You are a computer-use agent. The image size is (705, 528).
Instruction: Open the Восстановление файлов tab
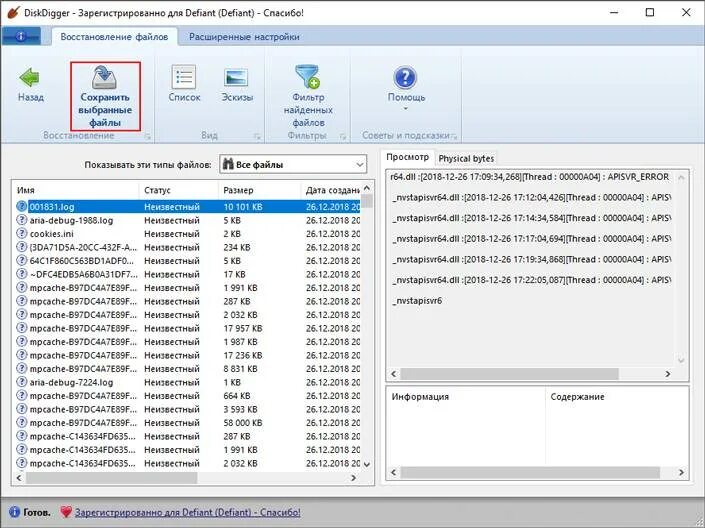click(114, 37)
